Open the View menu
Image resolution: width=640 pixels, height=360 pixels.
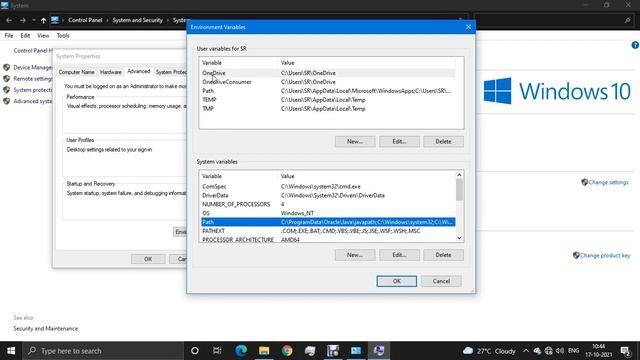[x=43, y=36]
